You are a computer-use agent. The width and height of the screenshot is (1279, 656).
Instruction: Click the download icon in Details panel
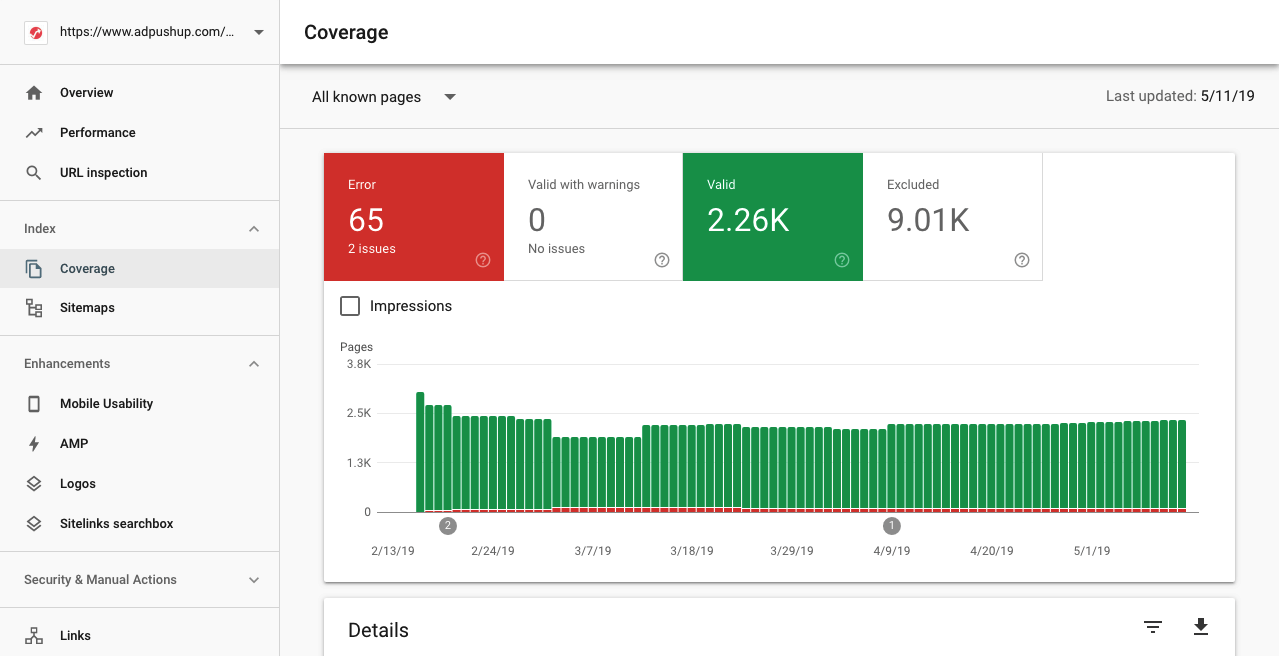(1200, 627)
